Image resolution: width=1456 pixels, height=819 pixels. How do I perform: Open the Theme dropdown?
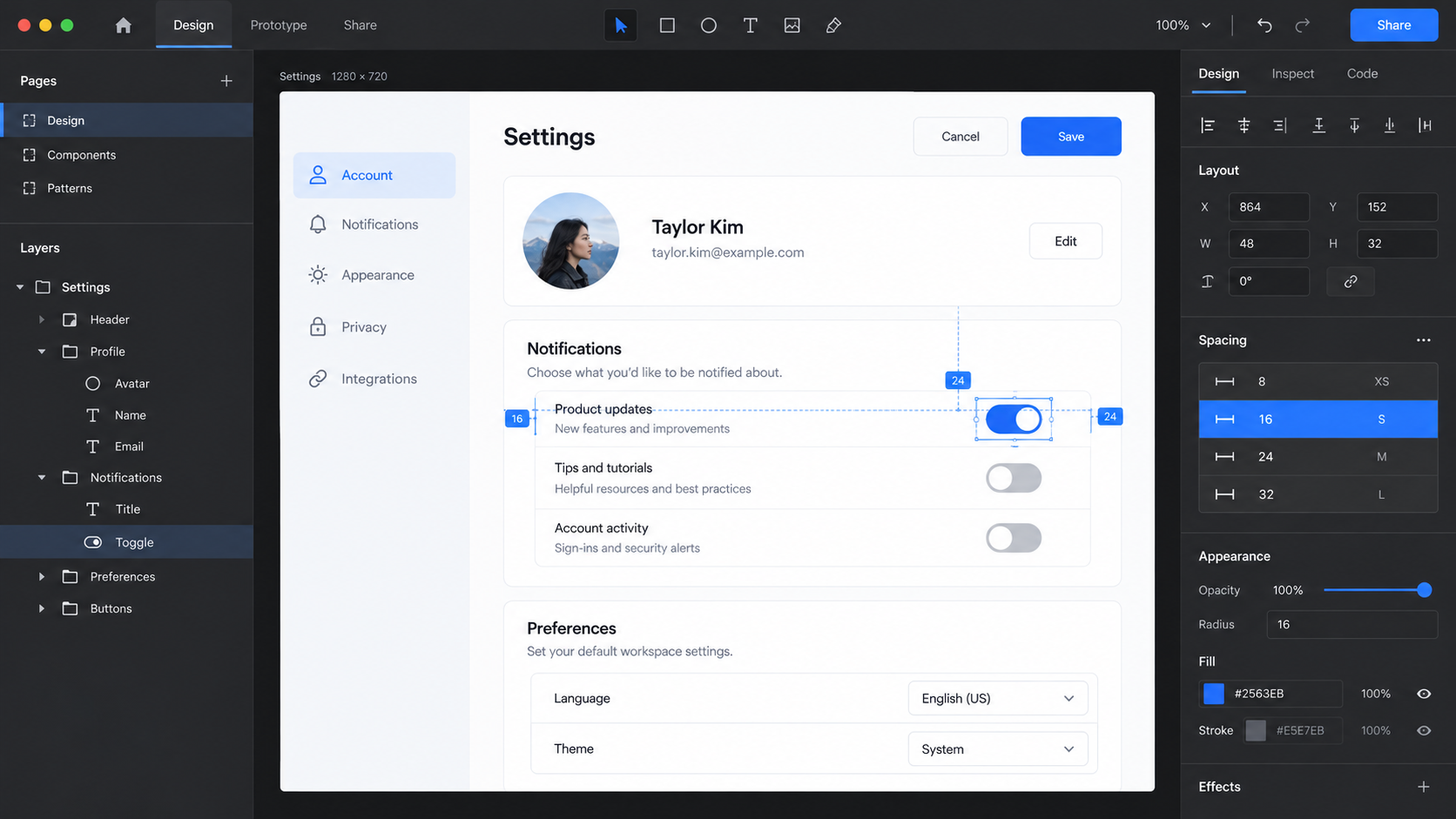tap(998, 749)
